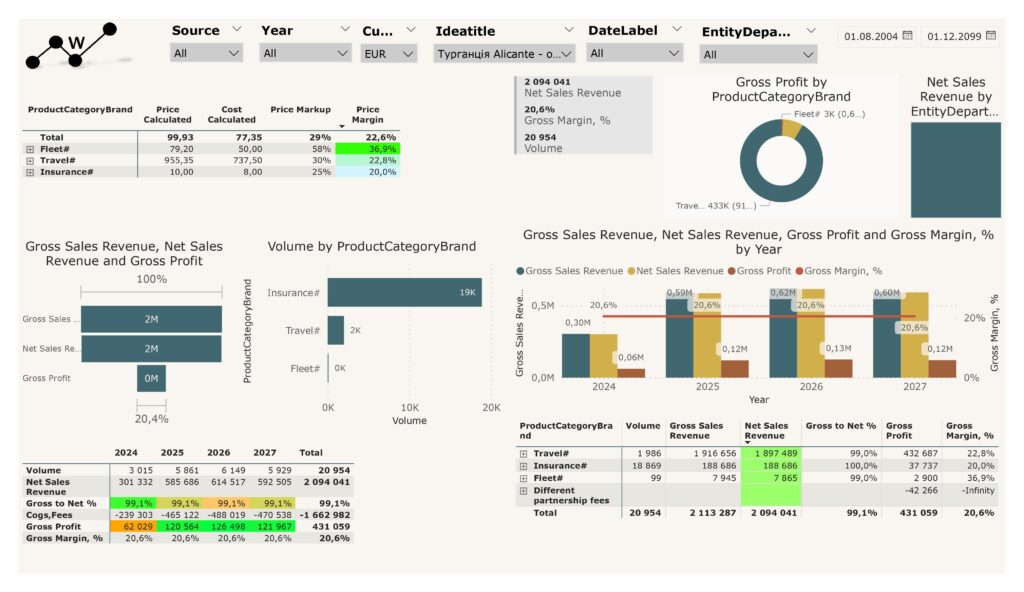Select the Insurance# volume bar
This screenshot has width=1024, height=592.
pos(404,292)
